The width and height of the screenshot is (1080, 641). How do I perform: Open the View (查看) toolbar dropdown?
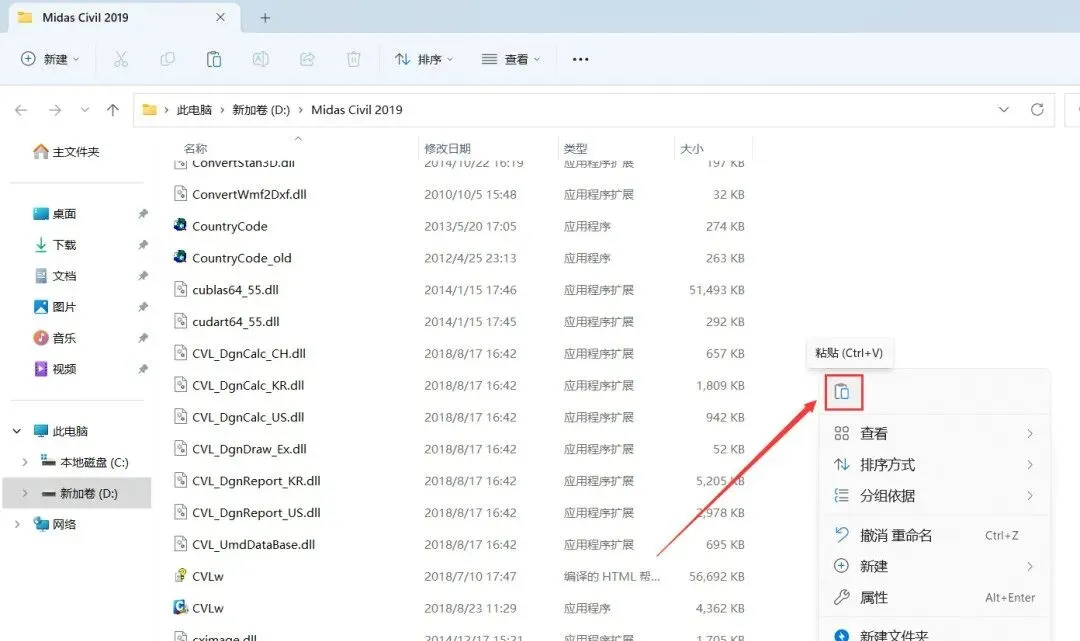point(510,59)
